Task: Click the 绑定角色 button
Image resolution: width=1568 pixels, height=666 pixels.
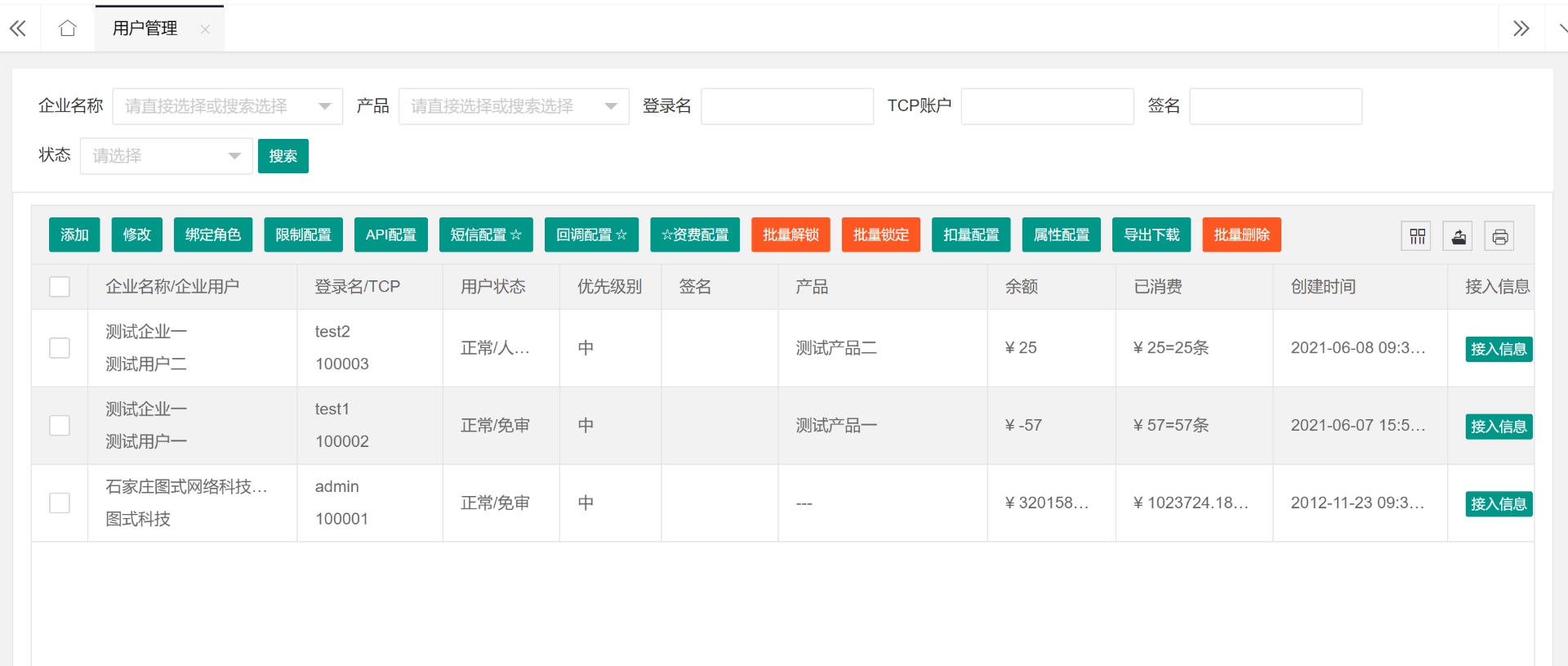Action: pos(213,235)
